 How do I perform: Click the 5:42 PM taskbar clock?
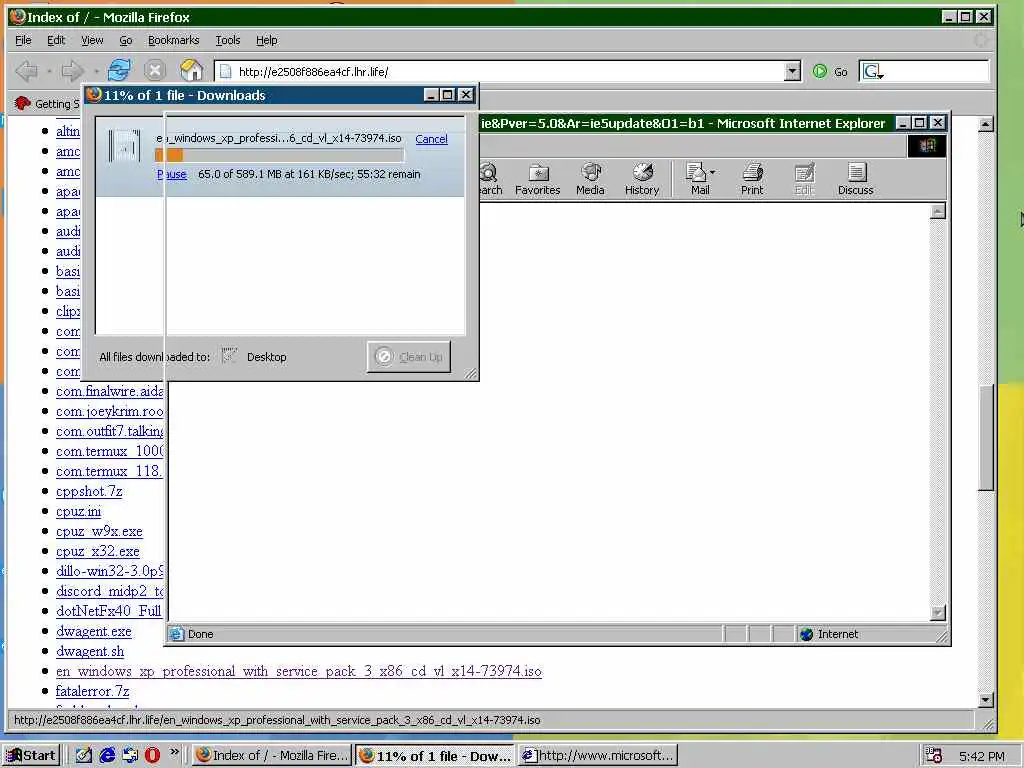[981, 756]
